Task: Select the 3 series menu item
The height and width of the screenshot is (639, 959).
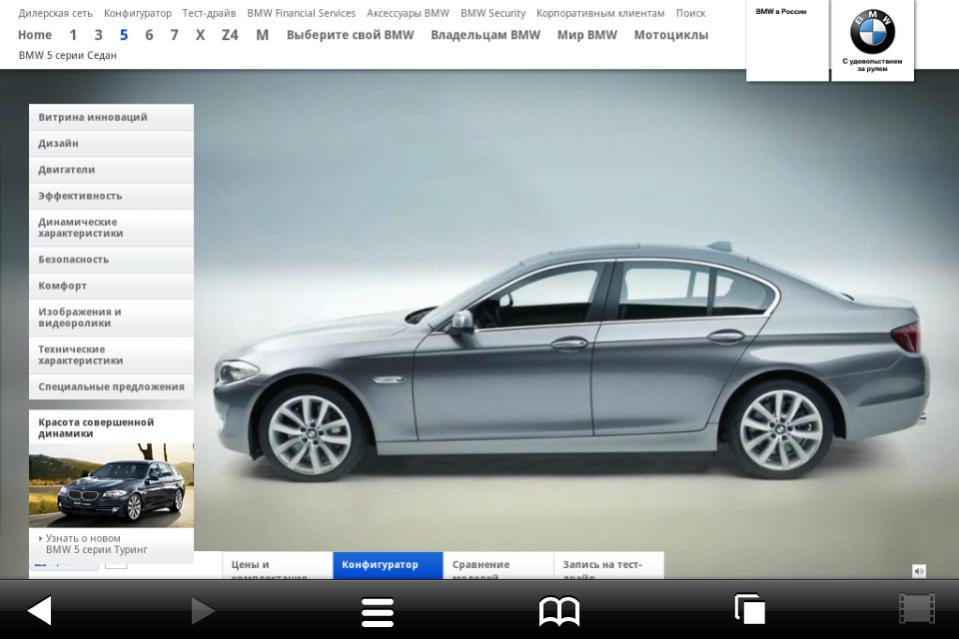Action: (98, 35)
